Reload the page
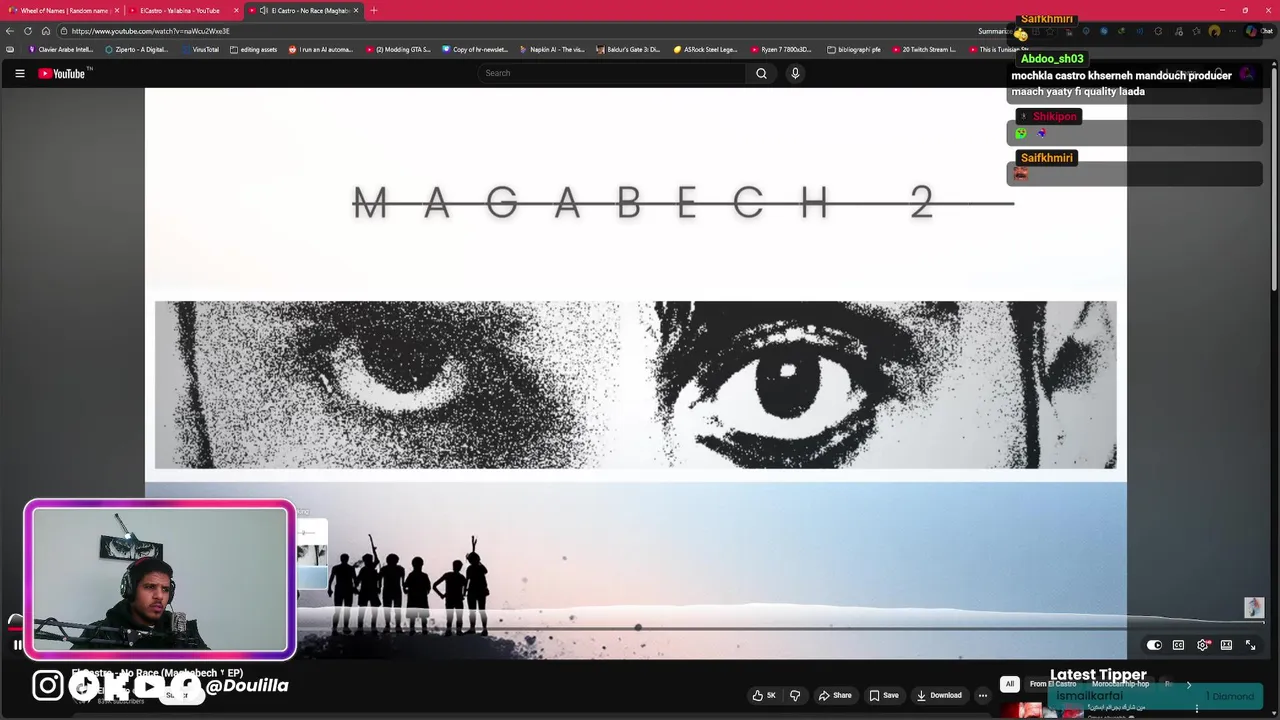 coord(28,31)
